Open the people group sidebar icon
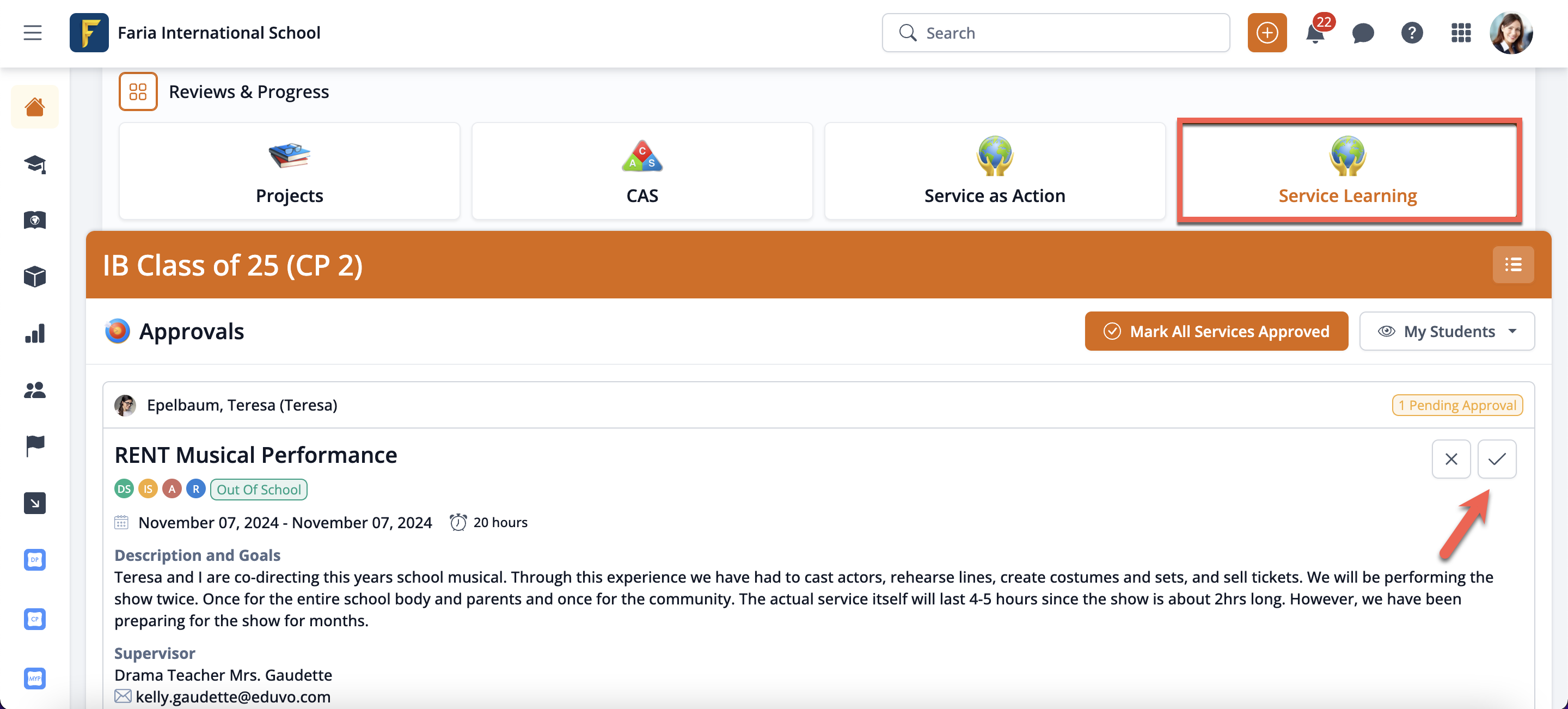1568x709 pixels. (x=35, y=389)
